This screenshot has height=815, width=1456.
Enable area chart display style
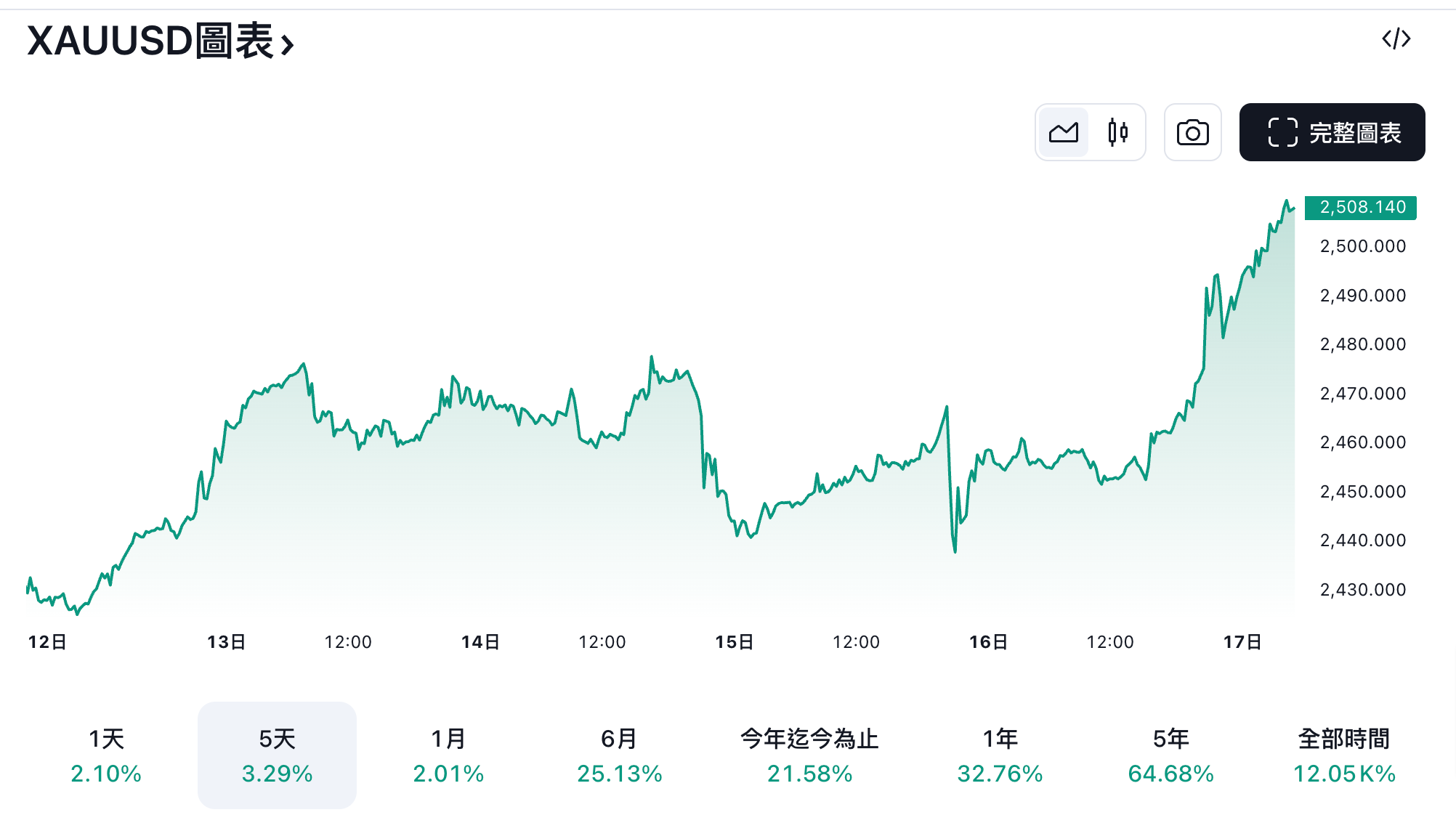[1063, 131]
